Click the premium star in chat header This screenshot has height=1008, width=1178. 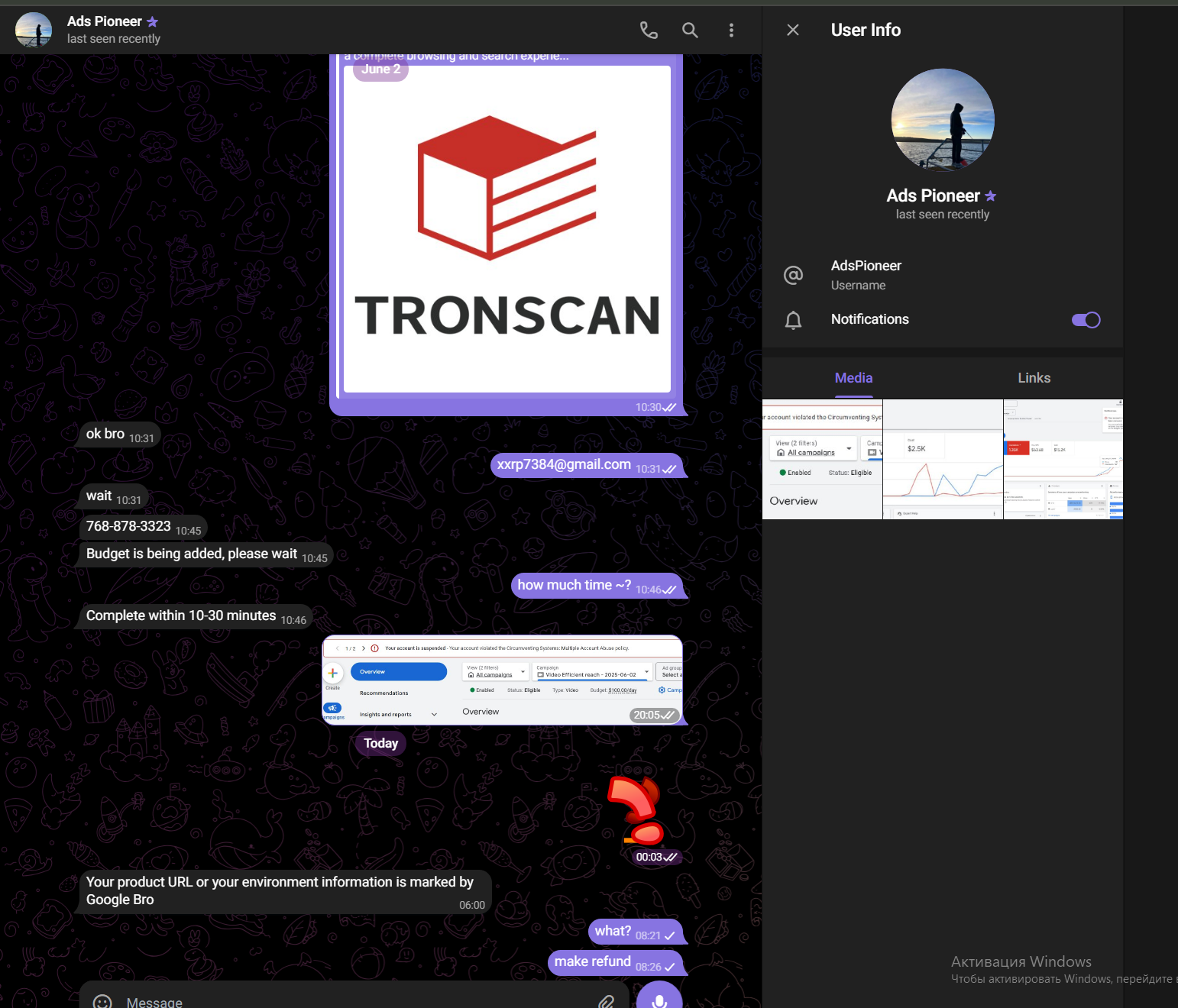(152, 21)
